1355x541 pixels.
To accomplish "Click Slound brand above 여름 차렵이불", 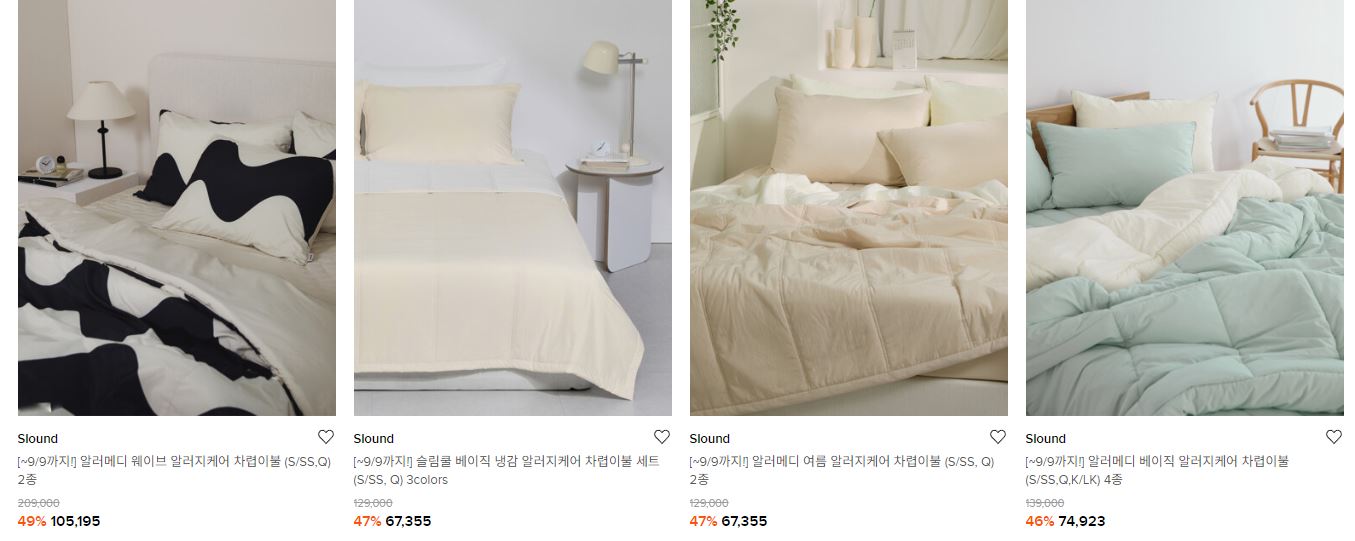I will 710,439.
